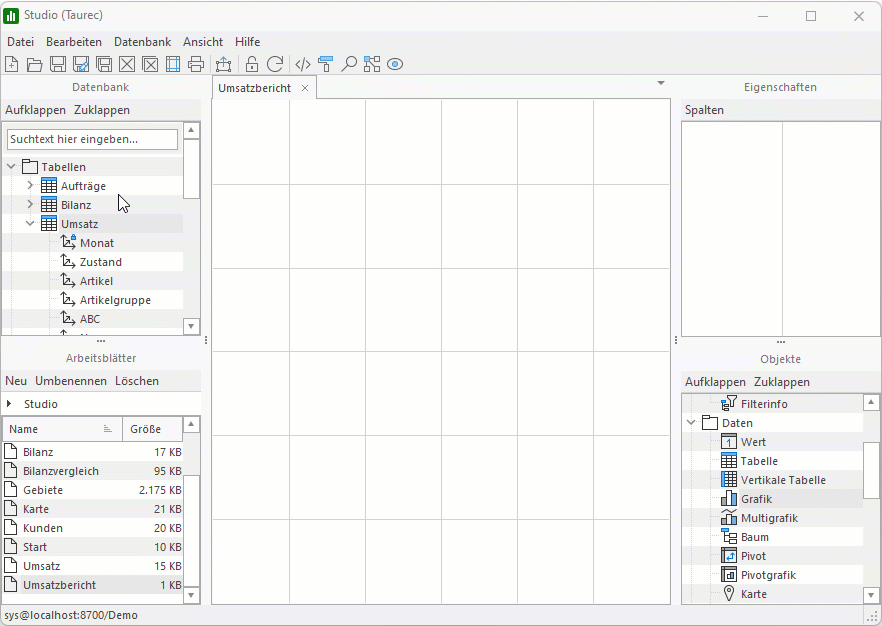Select the Gebiete worksheet in list
Viewport: 882px width, 626px height.
pos(43,490)
